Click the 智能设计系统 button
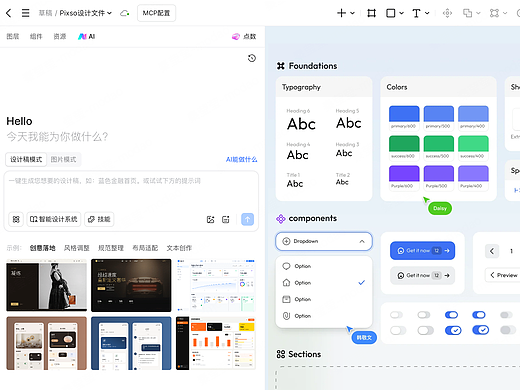 54,219
